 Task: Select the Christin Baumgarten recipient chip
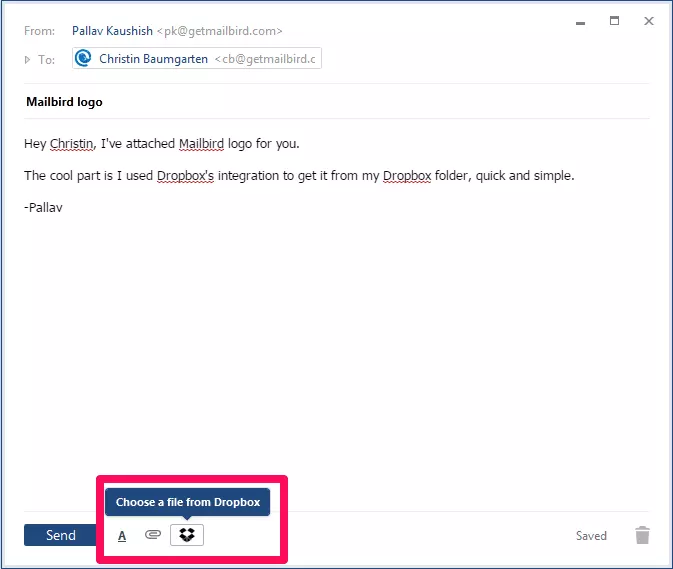click(197, 58)
